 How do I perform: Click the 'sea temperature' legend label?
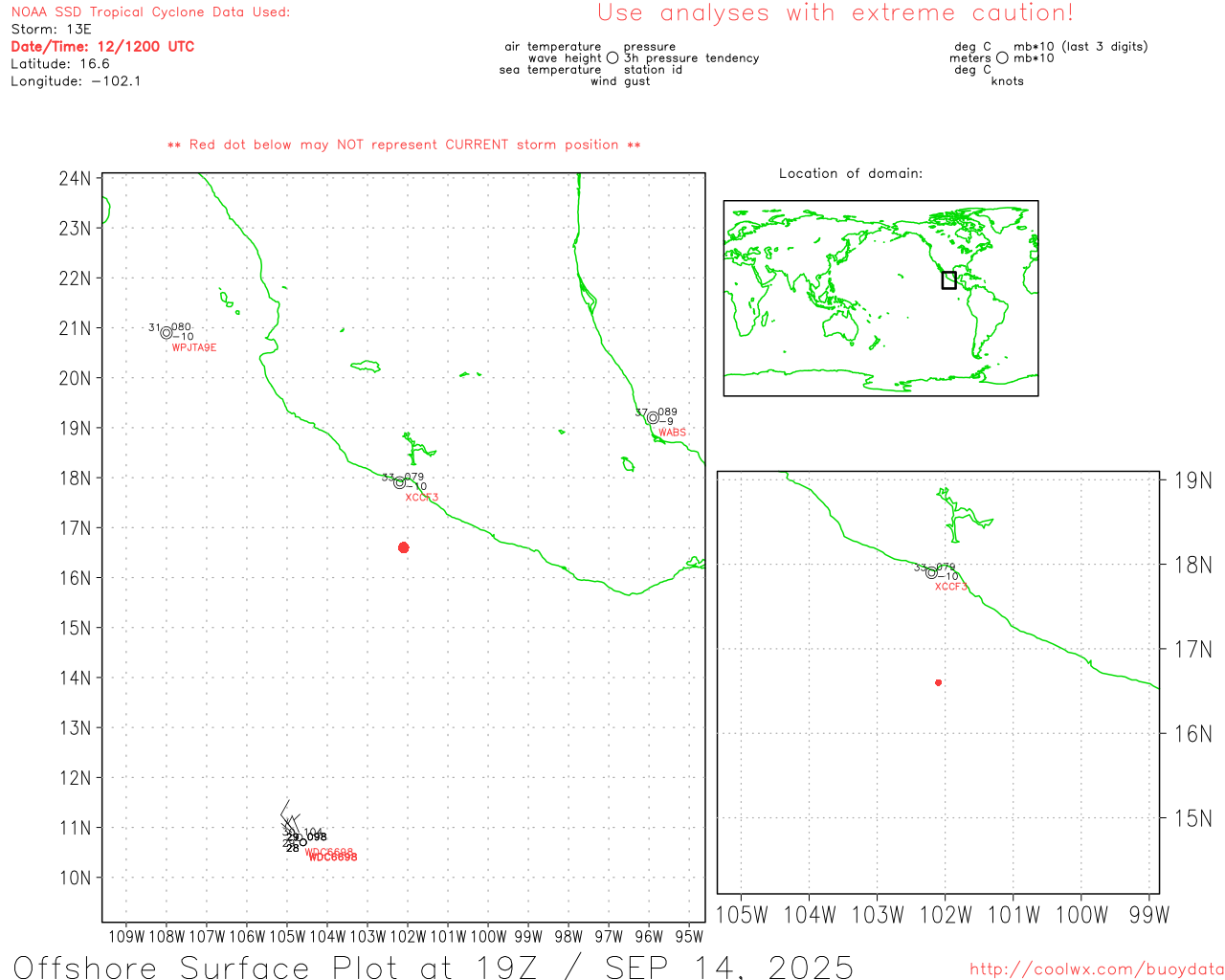click(x=550, y=70)
